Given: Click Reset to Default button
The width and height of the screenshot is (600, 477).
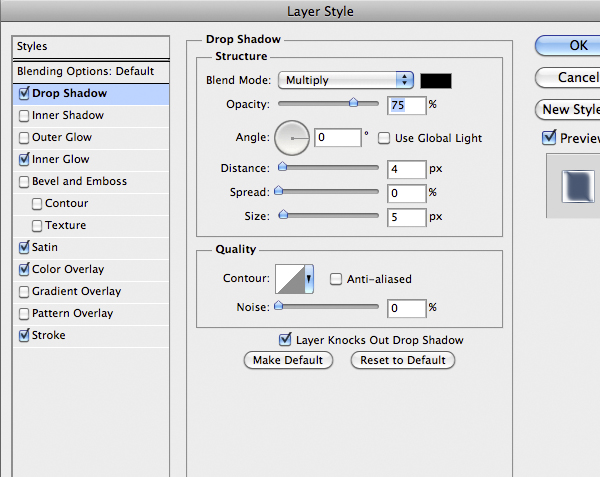Looking at the screenshot, I should (403, 360).
